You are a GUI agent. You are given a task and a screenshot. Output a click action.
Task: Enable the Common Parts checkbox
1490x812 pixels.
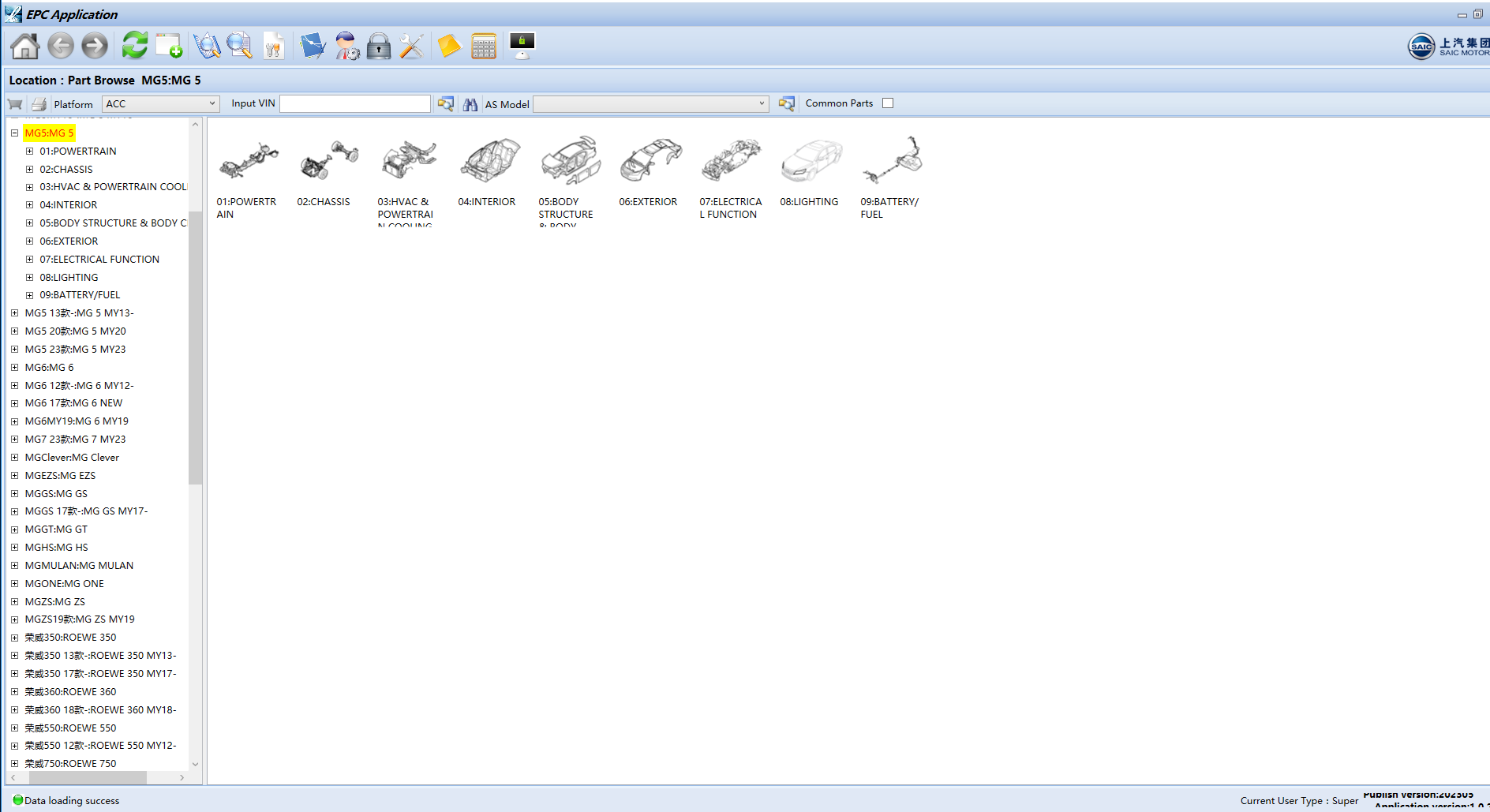point(888,103)
